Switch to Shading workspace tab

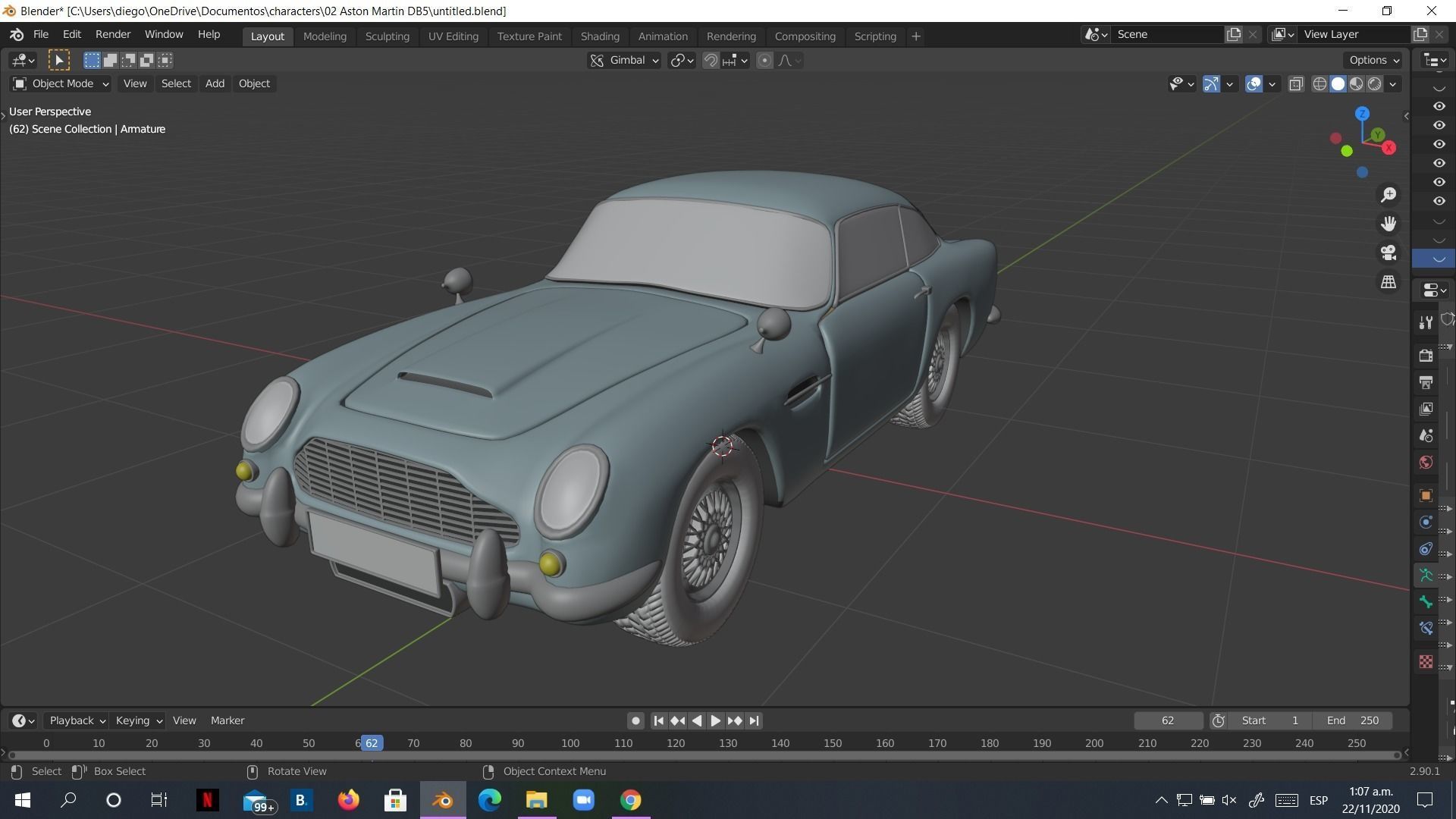pos(600,36)
